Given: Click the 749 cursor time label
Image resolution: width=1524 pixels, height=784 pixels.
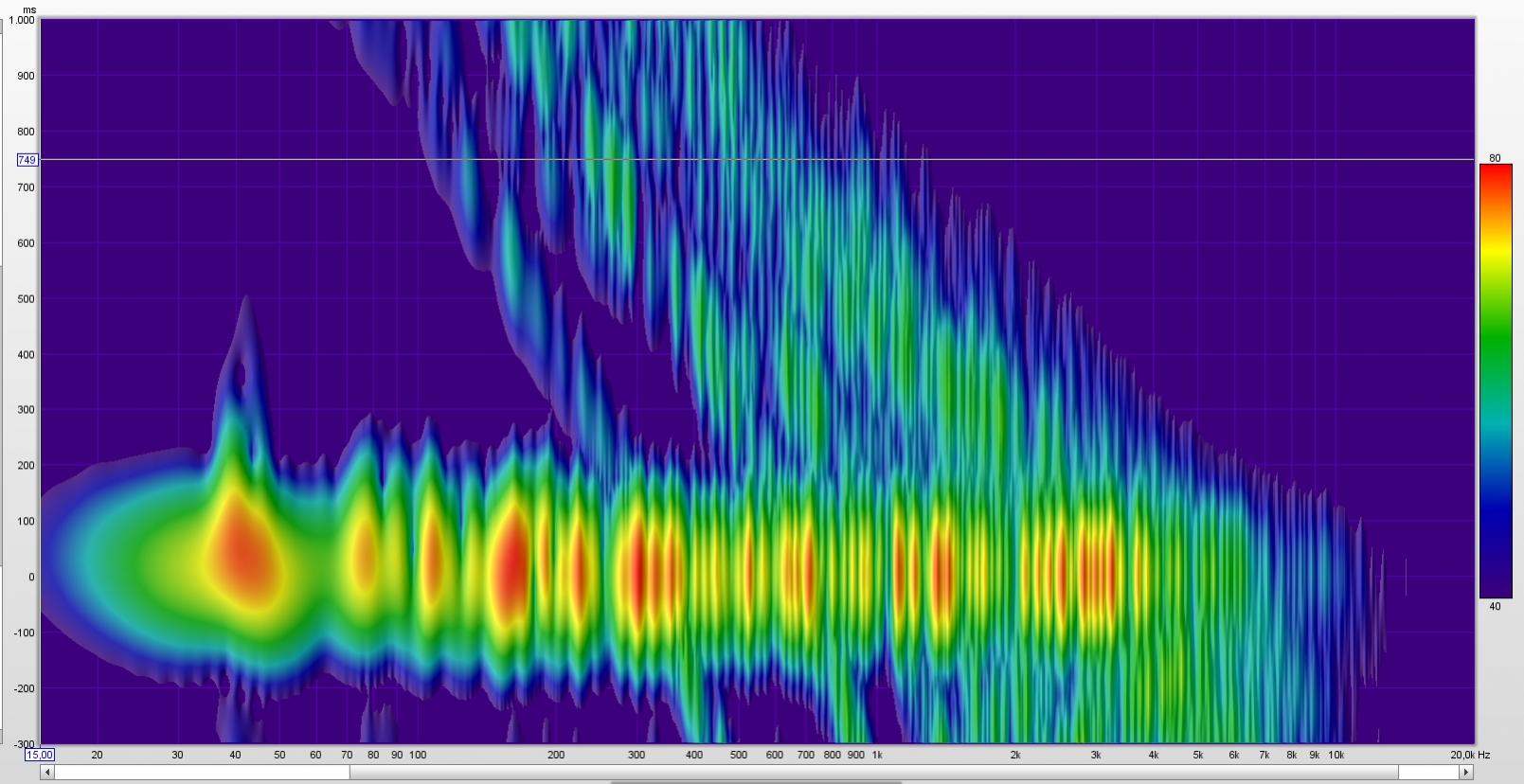Looking at the screenshot, I should click(27, 160).
